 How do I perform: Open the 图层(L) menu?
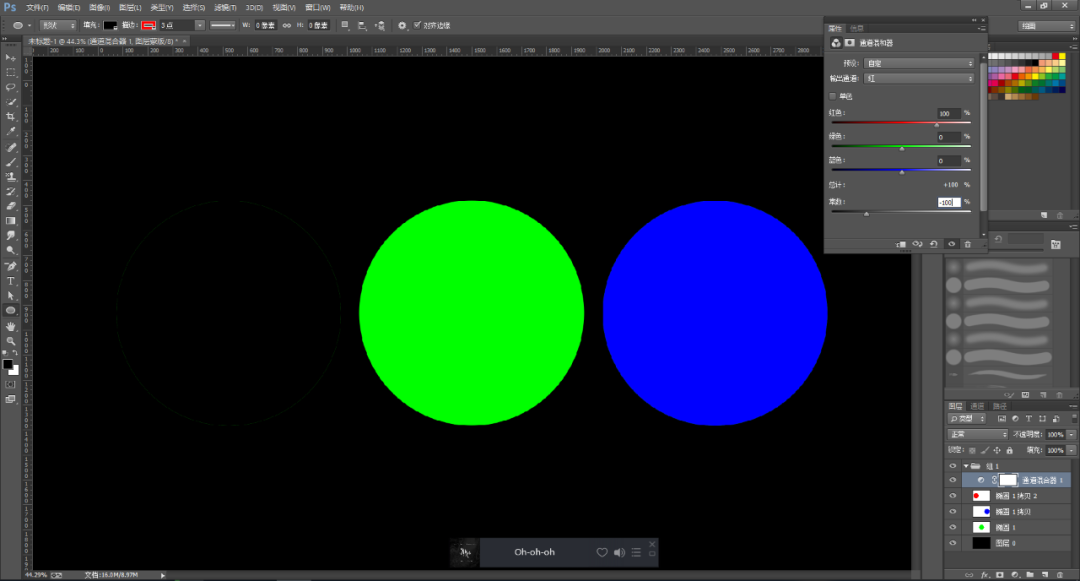[x=130, y=8]
